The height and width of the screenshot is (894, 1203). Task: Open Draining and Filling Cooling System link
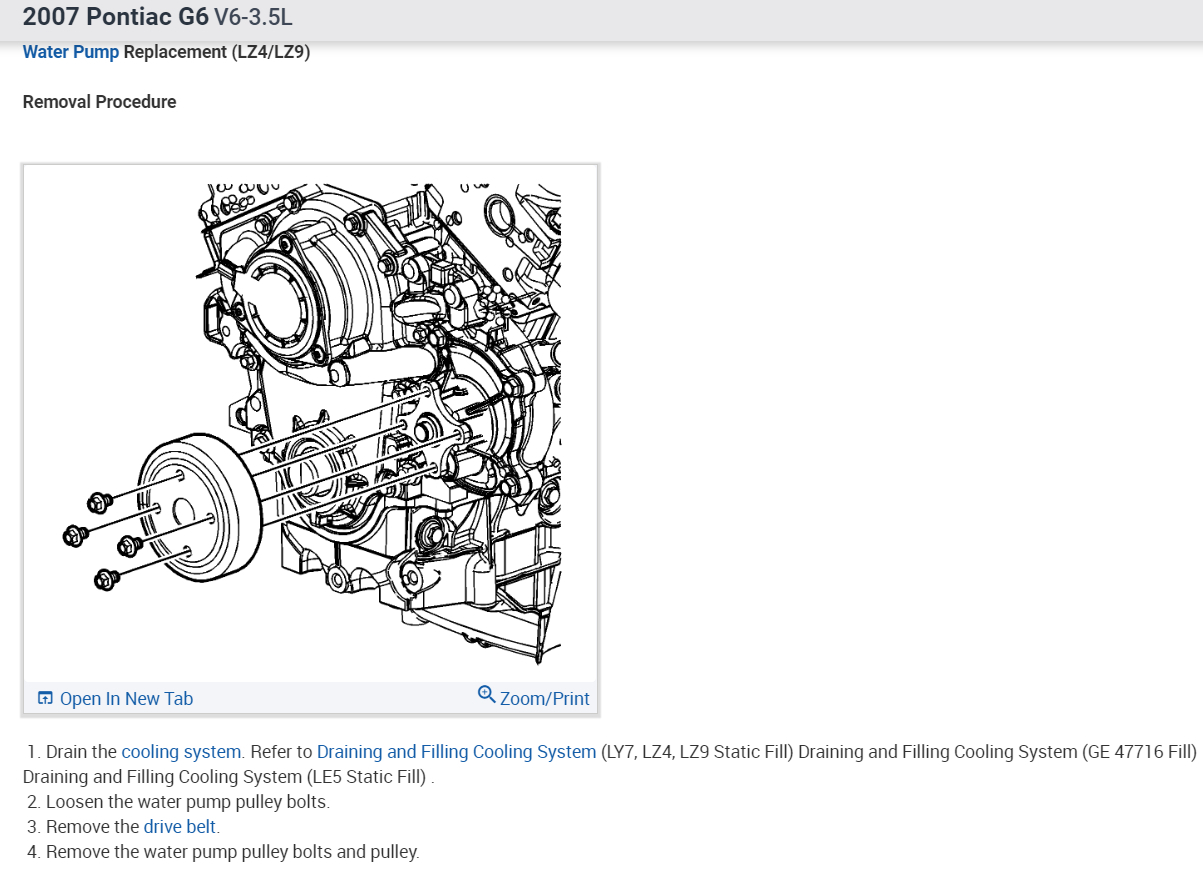click(456, 752)
